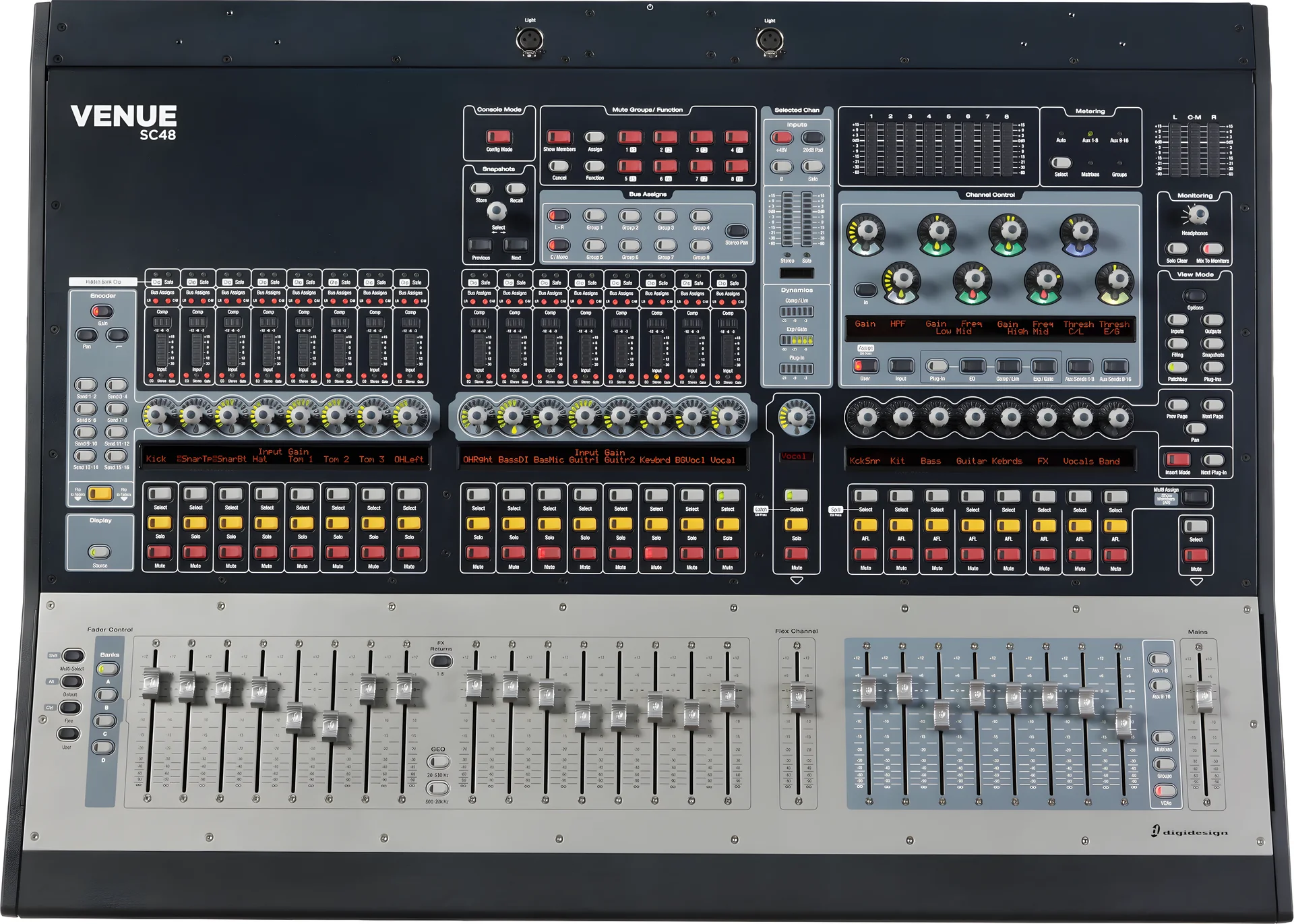1294x924 pixels.
Task: Click the Flex Channel fader cap
Action: coord(798,697)
